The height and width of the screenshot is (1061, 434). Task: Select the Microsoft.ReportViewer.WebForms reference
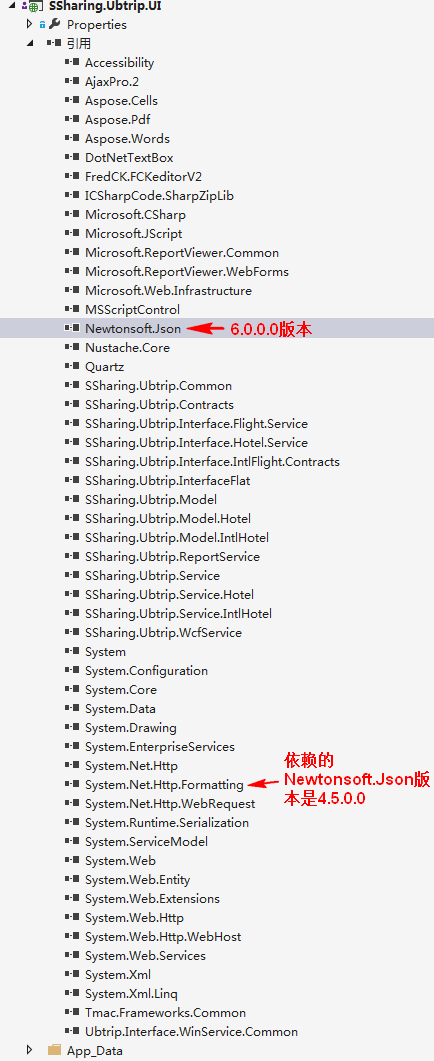[x=187, y=271]
